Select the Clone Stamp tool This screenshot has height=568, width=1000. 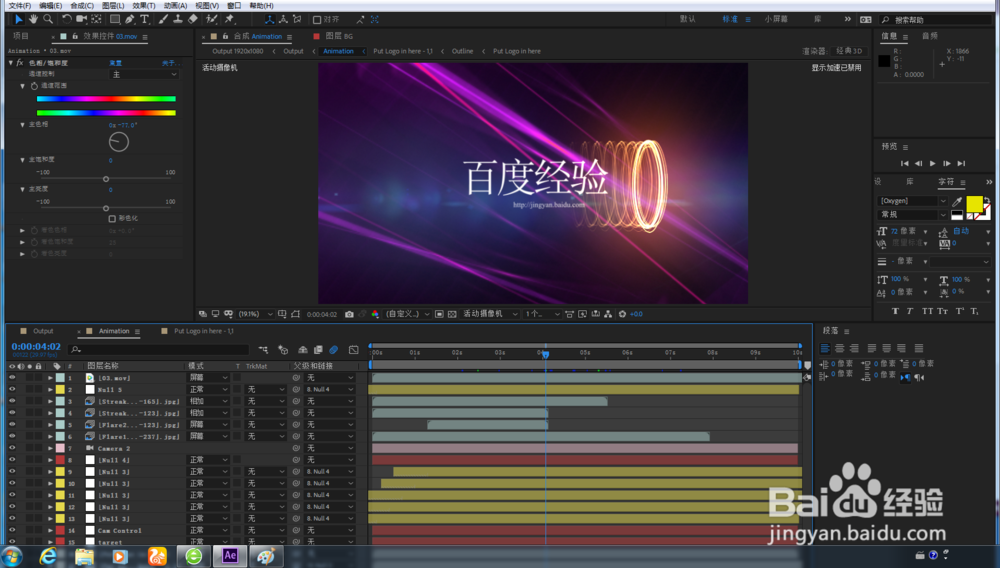tap(178, 19)
